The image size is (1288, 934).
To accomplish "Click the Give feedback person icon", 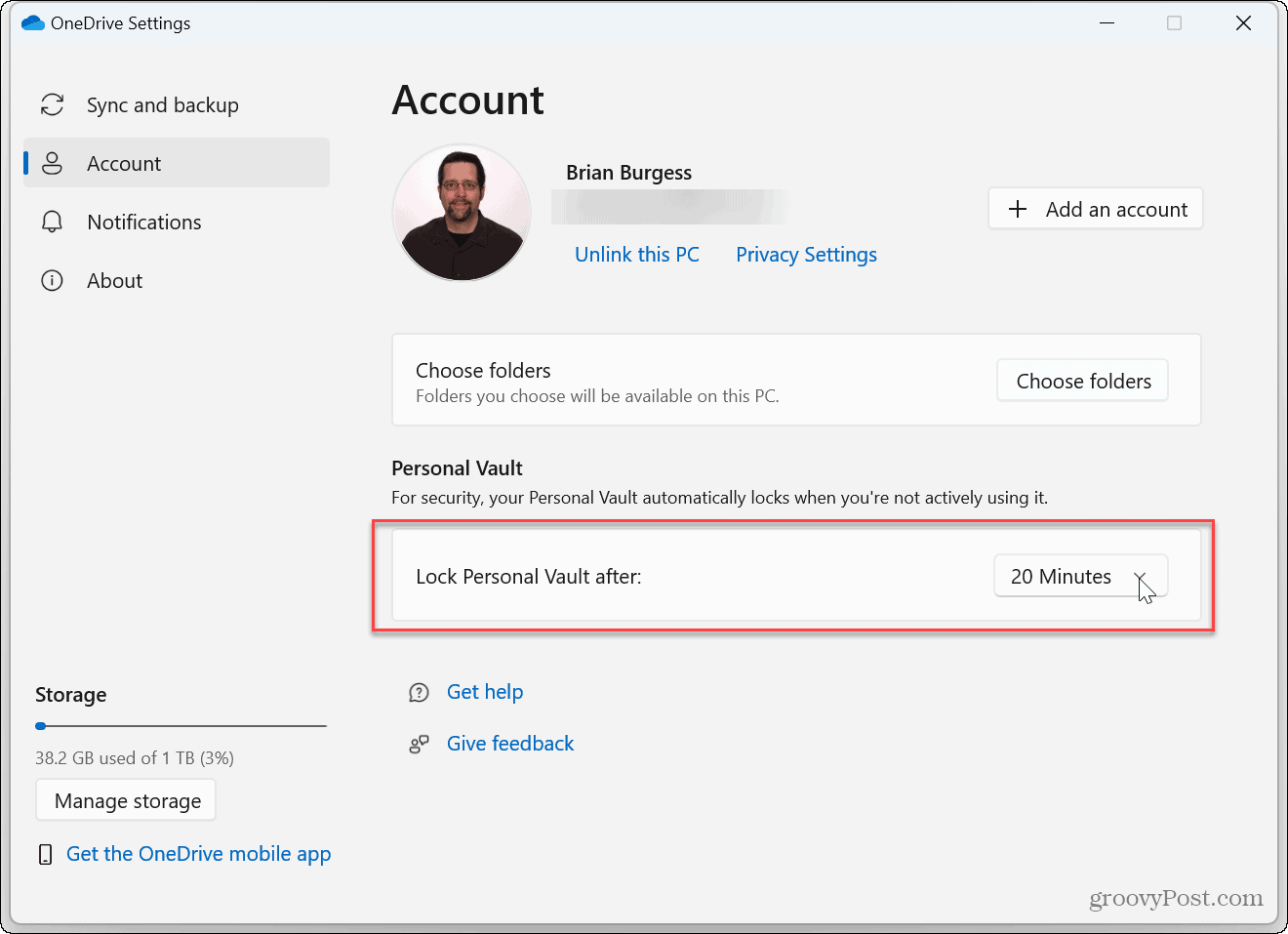I will click(x=419, y=745).
